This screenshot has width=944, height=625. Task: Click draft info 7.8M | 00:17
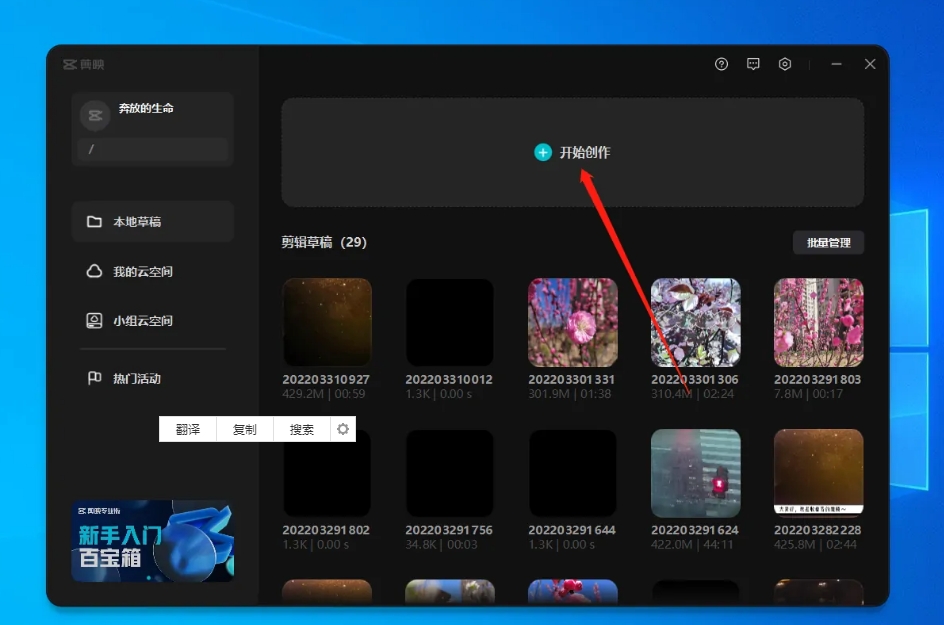click(x=808, y=394)
